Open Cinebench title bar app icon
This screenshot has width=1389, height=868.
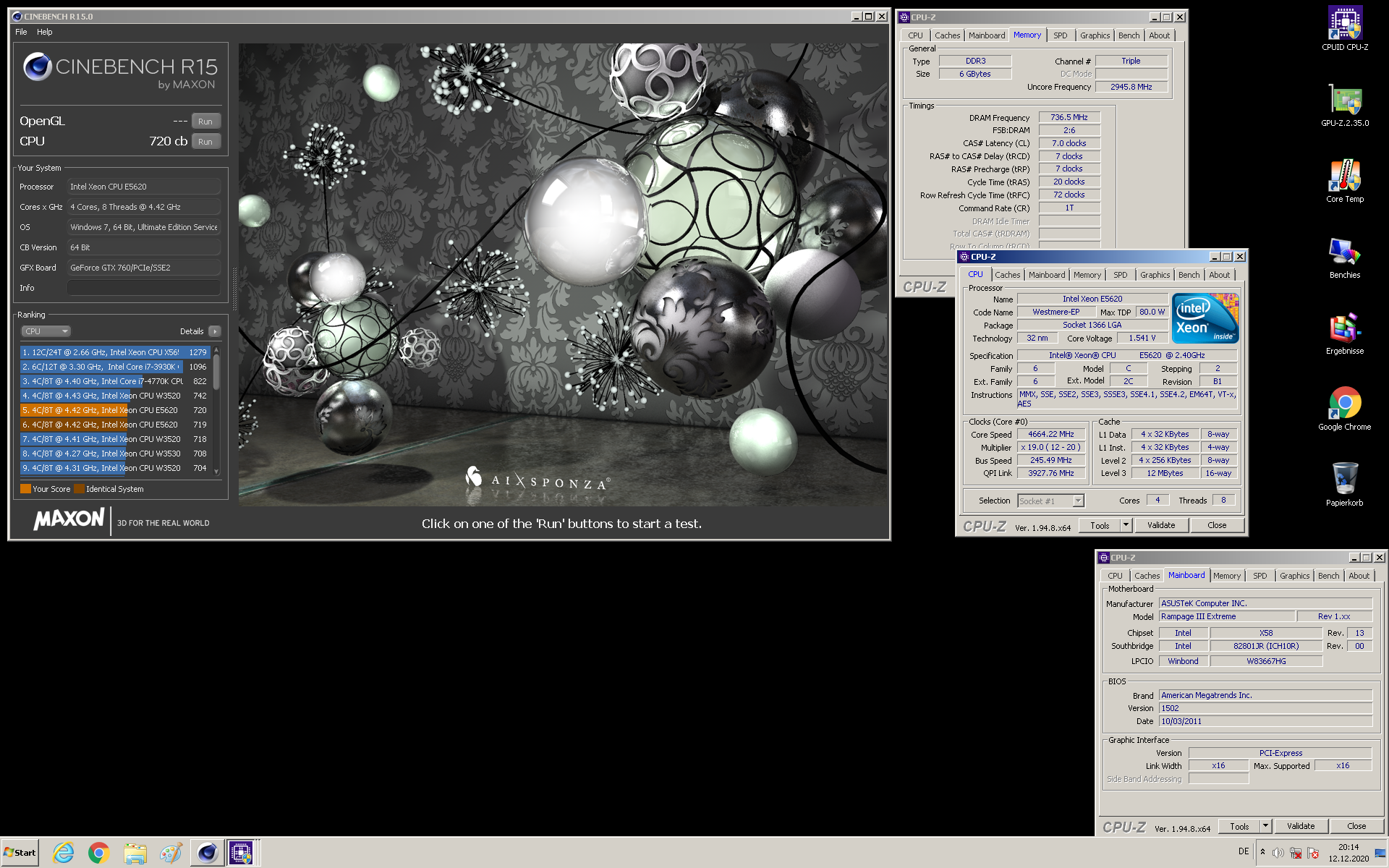17,16
